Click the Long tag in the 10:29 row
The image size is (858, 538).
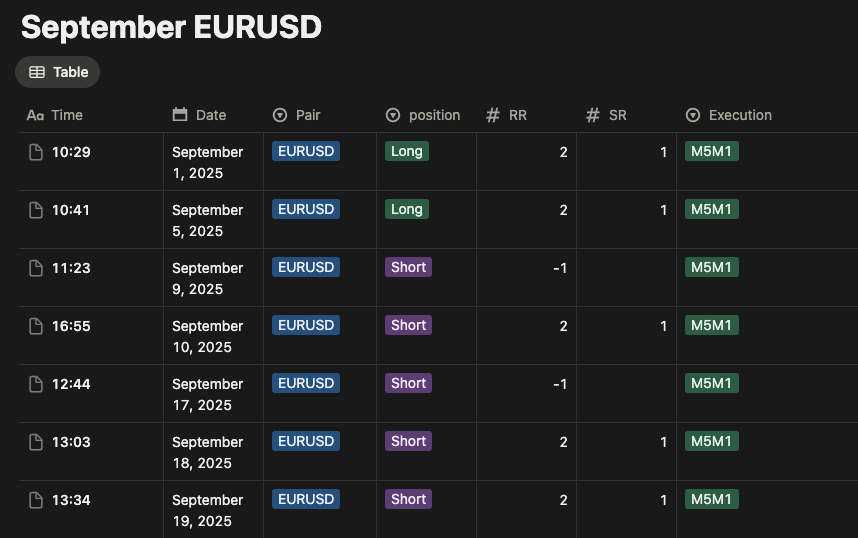coord(407,151)
